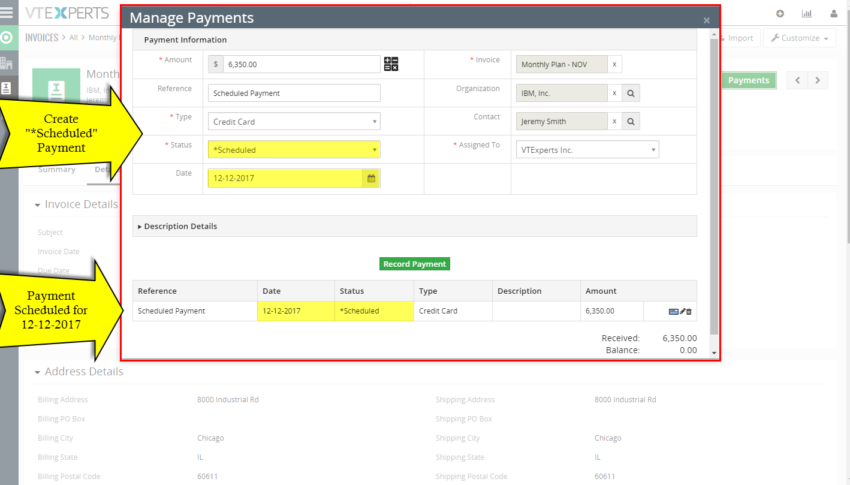
Task: Click the dialog's vertical scrollbar thumb
Action: [714, 184]
